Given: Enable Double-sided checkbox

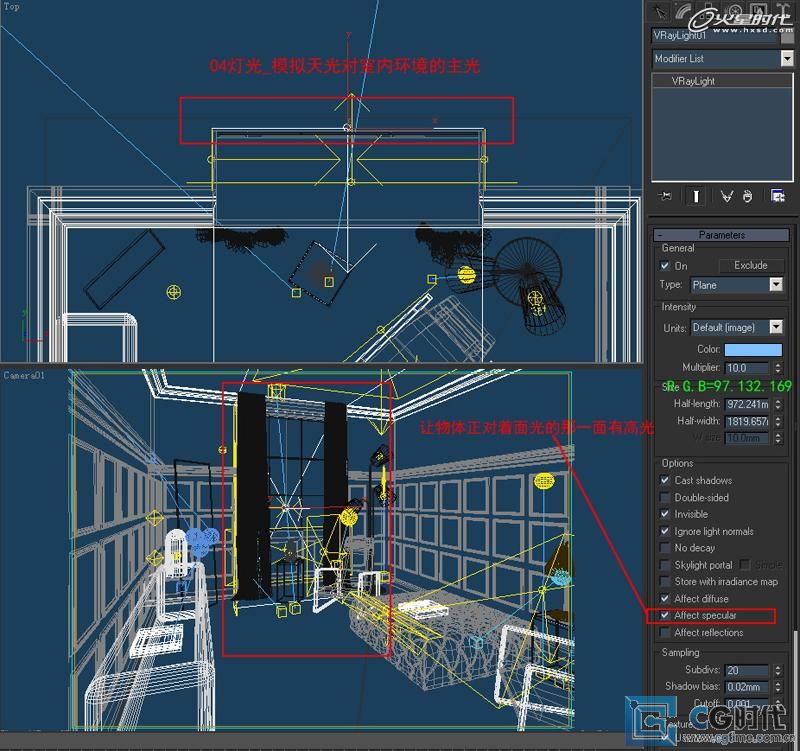Looking at the screenshot, I should [x=665, y=497].
